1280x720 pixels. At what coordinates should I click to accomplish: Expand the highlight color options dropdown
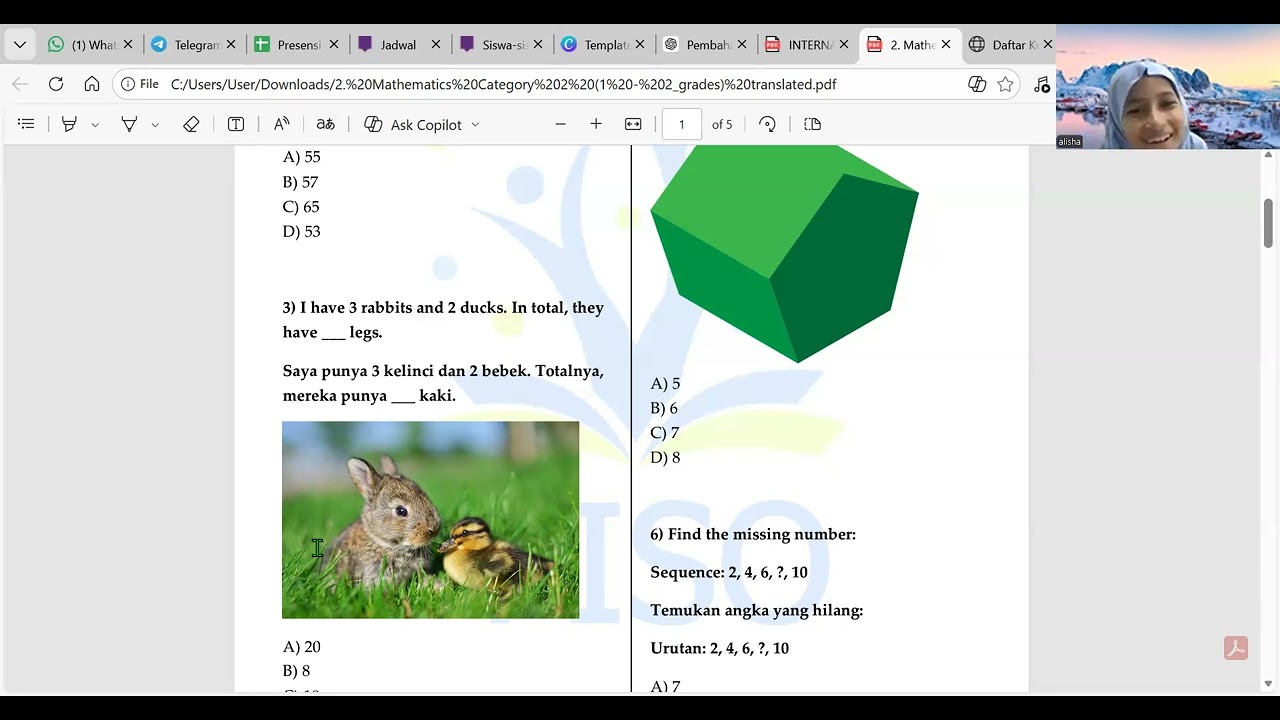click(x=95, y=125)
